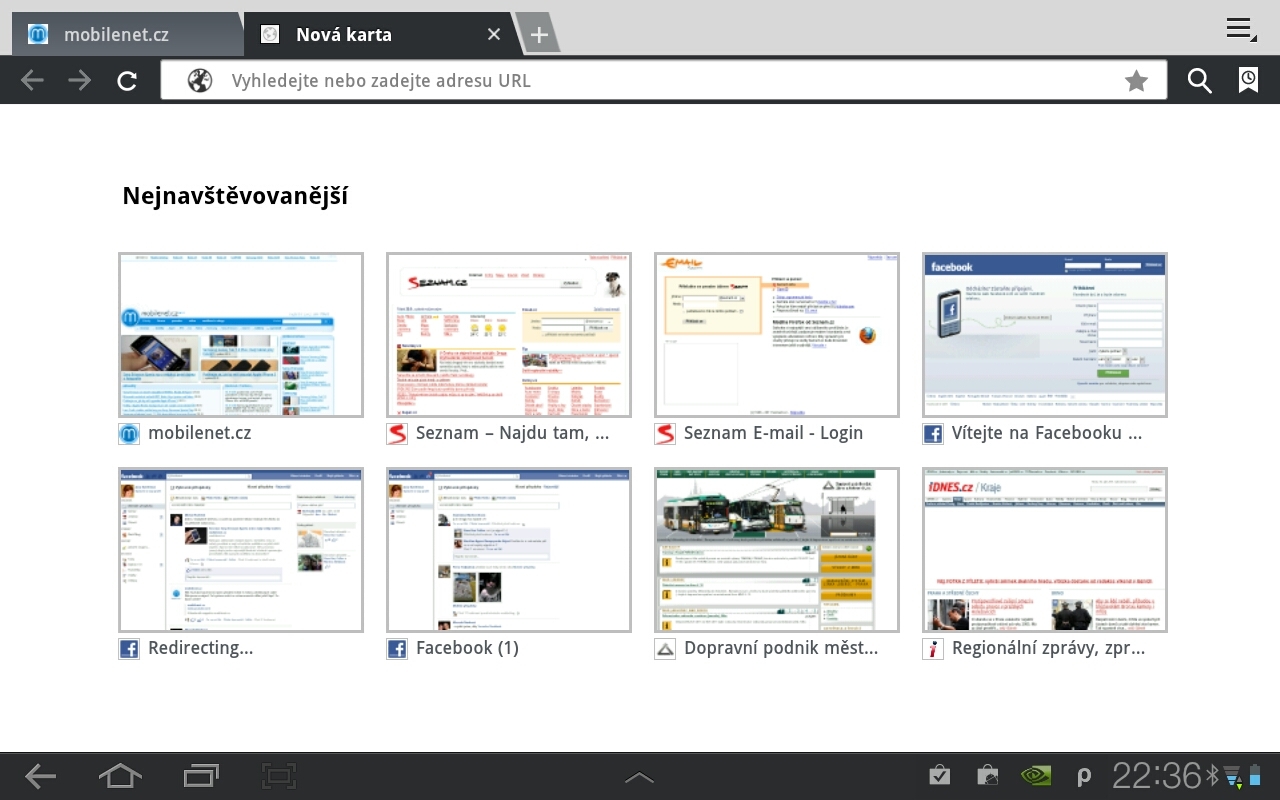Open Seznam E-mail - Login link
Screen dimensions: 1280x800
point(772,433)
